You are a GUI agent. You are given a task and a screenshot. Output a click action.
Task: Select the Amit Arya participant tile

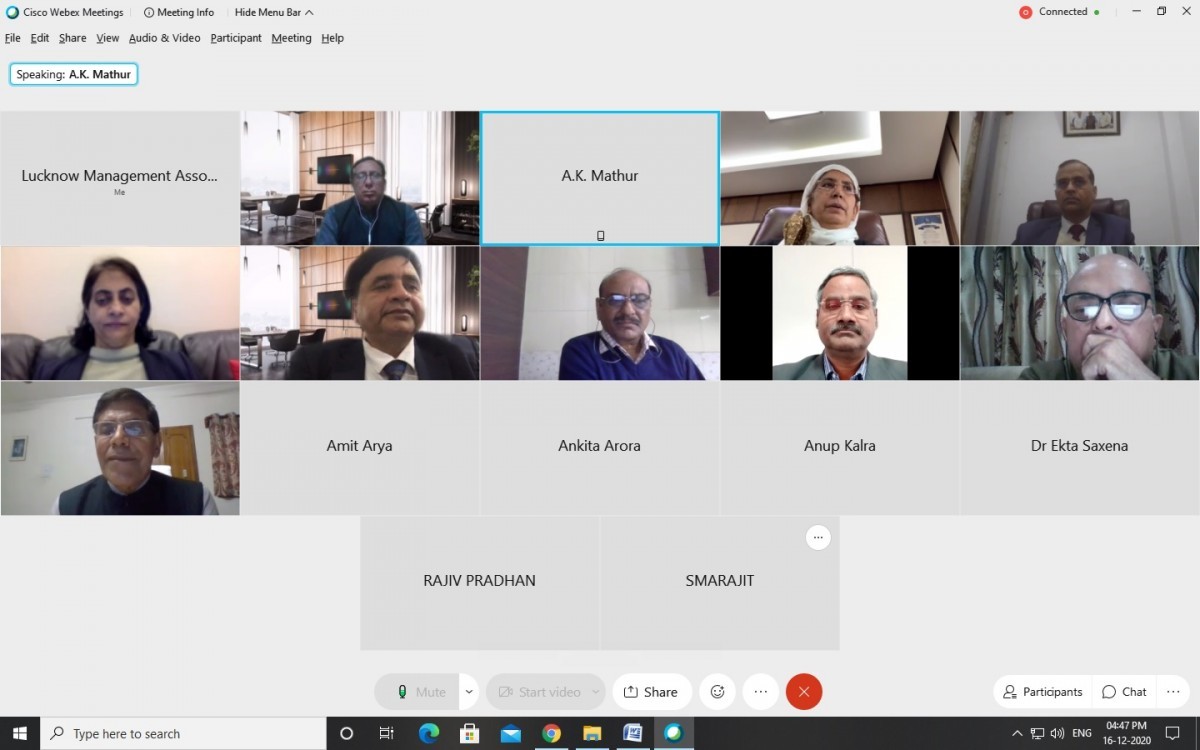tap(360, 448)
